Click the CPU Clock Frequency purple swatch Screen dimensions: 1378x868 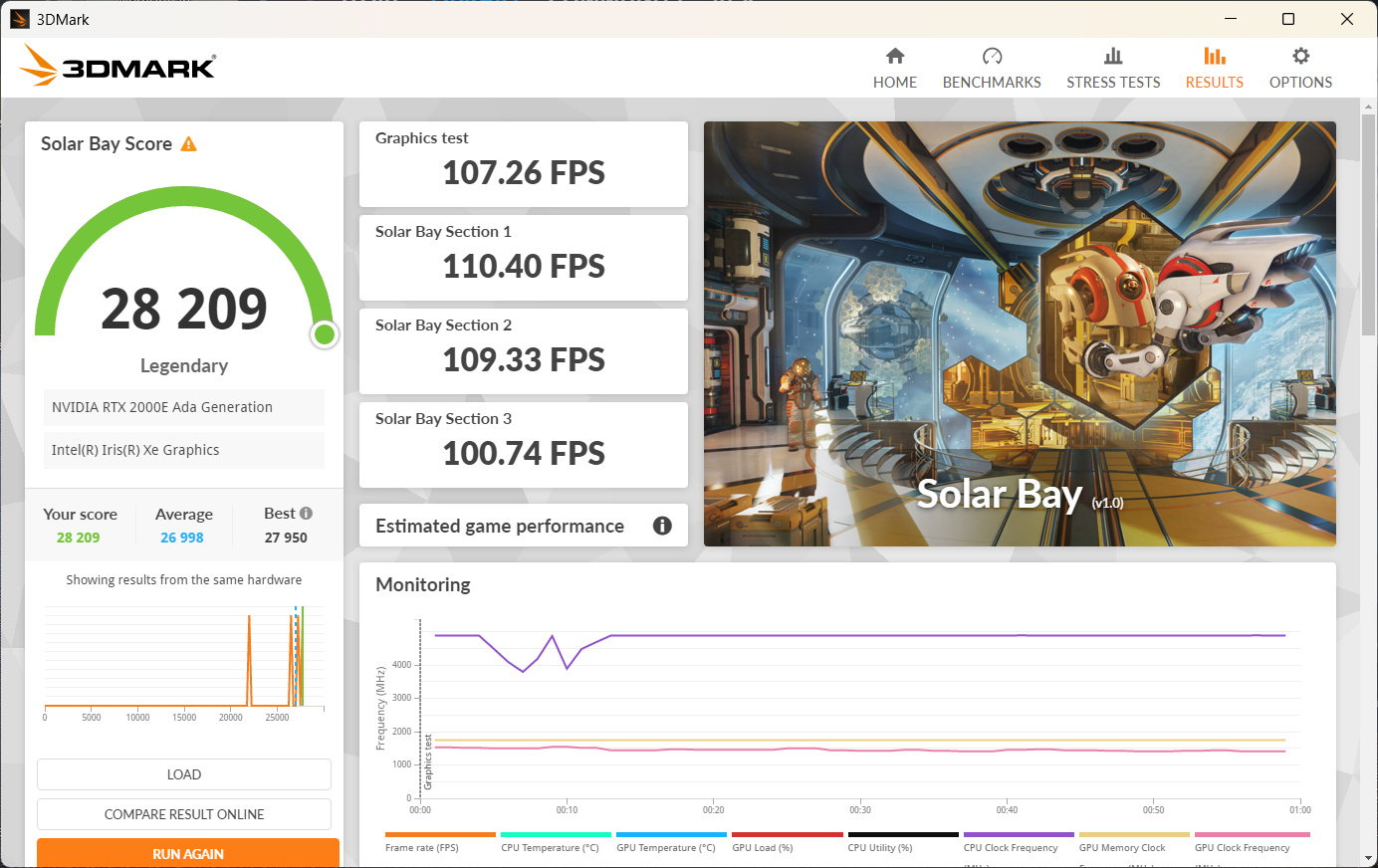pos(1019,834)
